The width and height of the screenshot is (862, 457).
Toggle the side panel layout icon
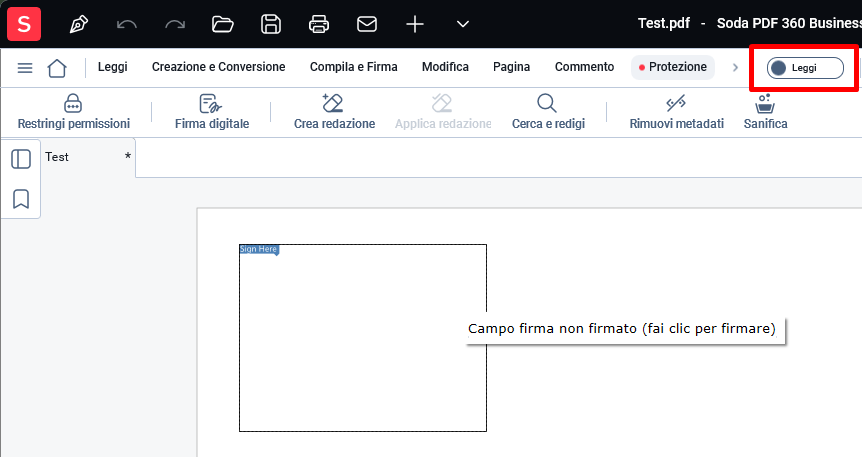coord(21,159)
